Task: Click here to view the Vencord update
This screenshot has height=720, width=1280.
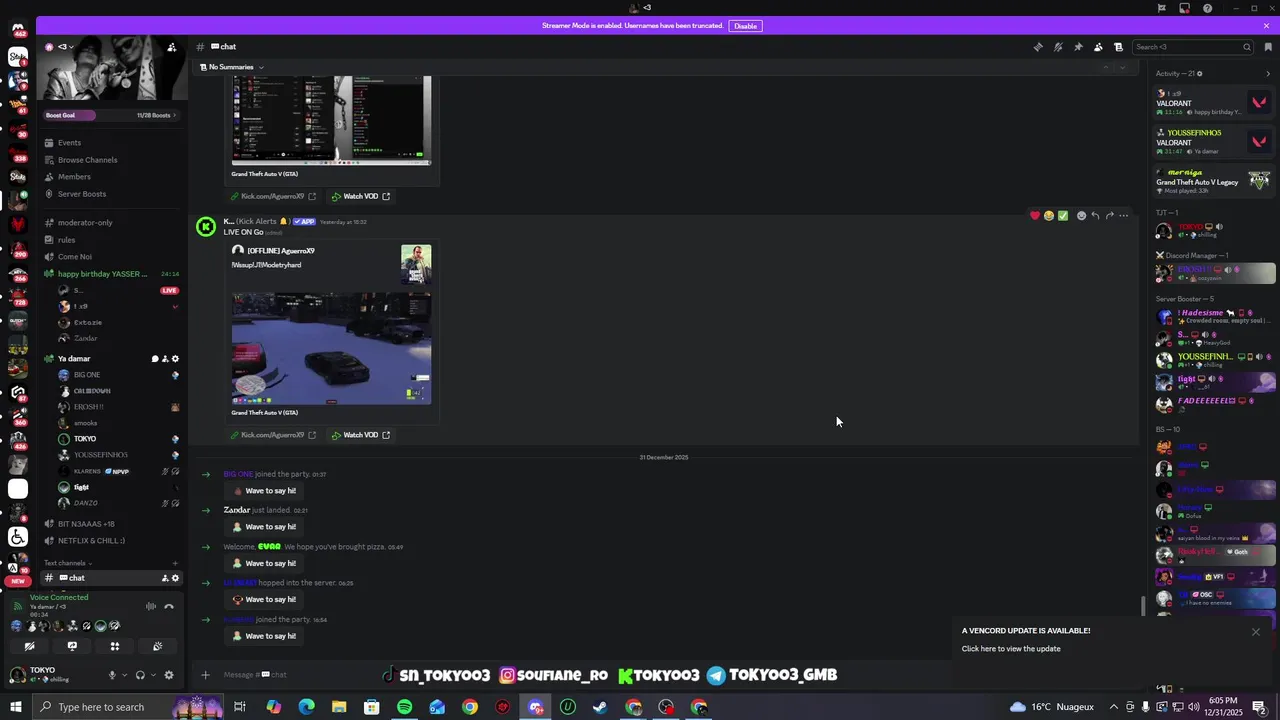Action: pyautogui.click(x=1011, y=649)
